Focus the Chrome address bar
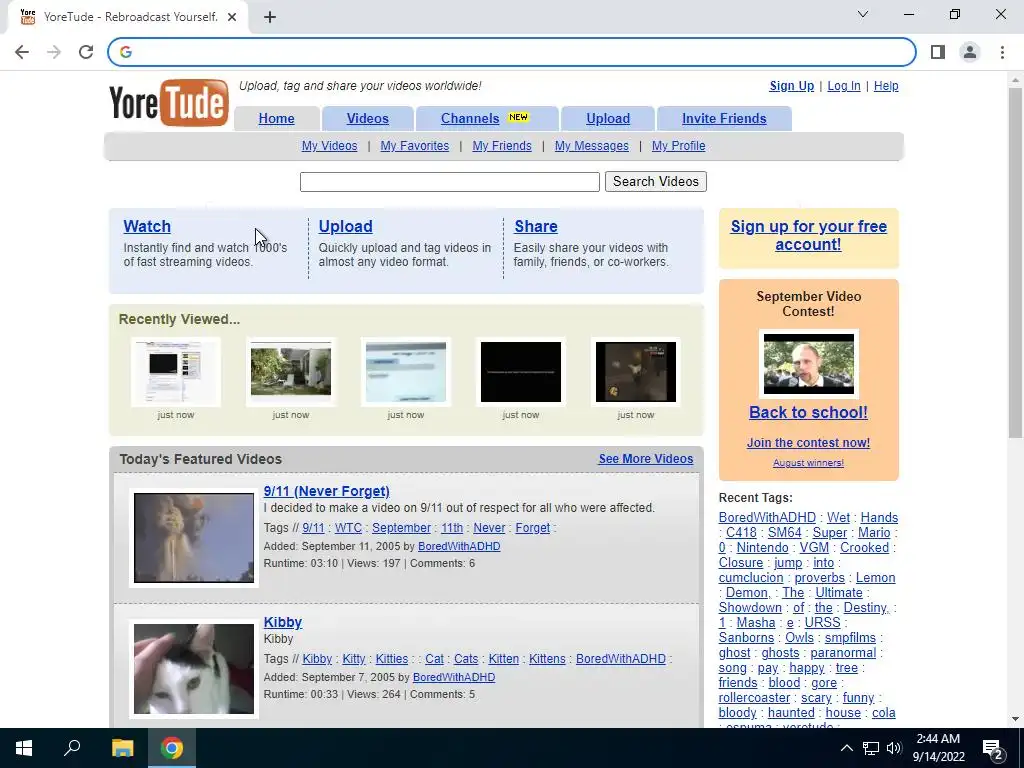This screenshot has height=768, width=1024. (512, 52)
